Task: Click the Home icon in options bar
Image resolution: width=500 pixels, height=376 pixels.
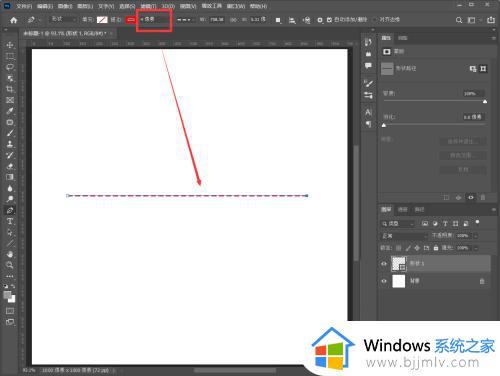Action: tap(14, 20)
